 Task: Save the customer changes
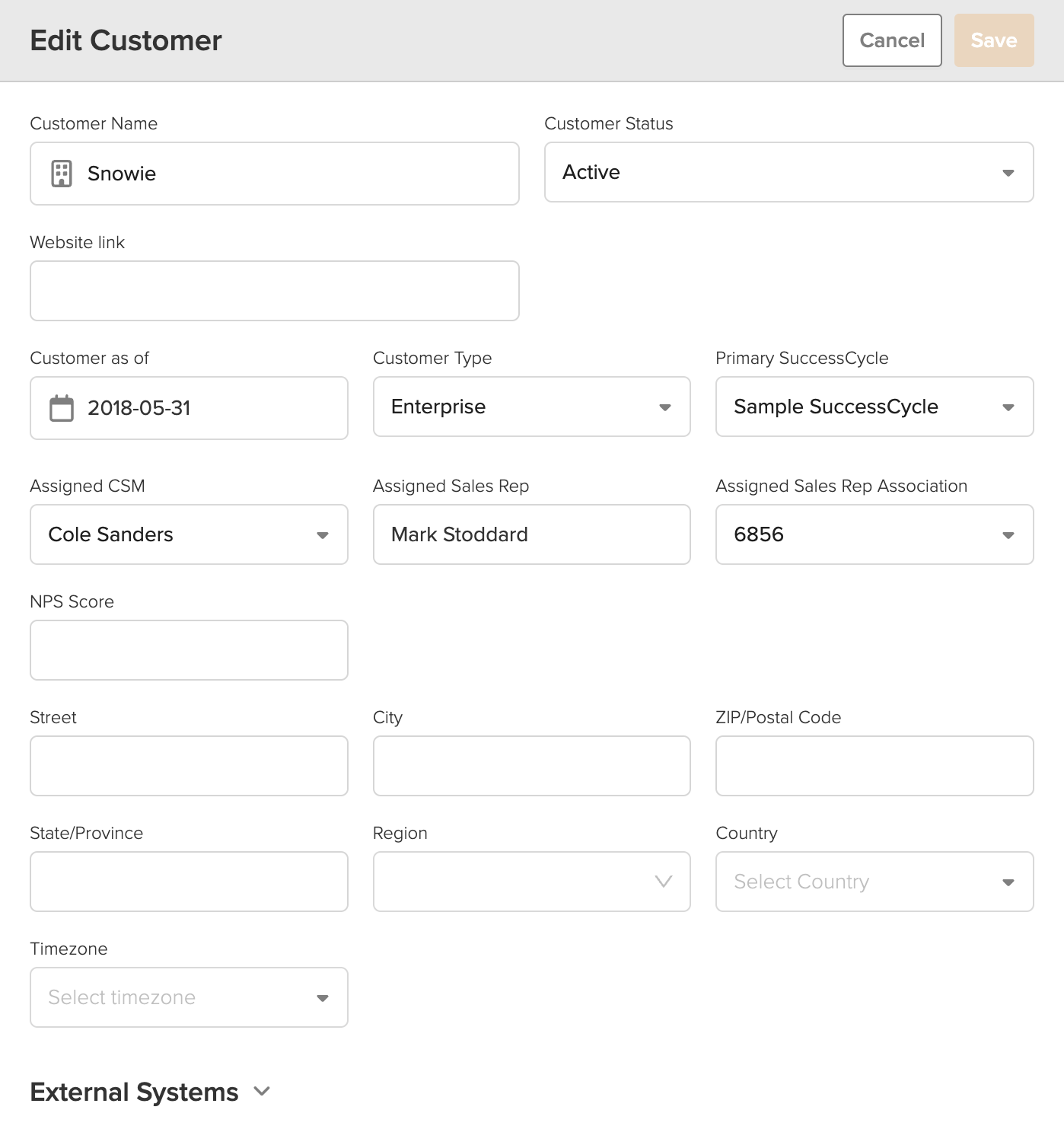coord(994,40)
